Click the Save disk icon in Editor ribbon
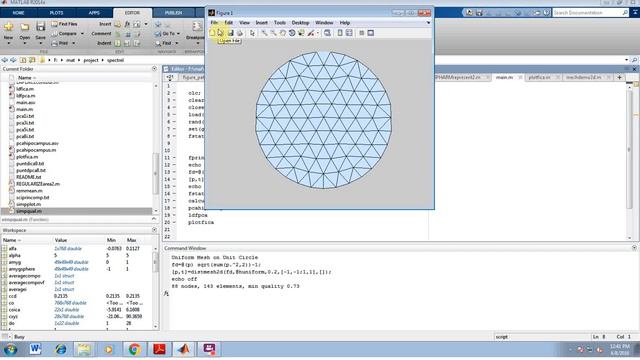 [40, 27]
